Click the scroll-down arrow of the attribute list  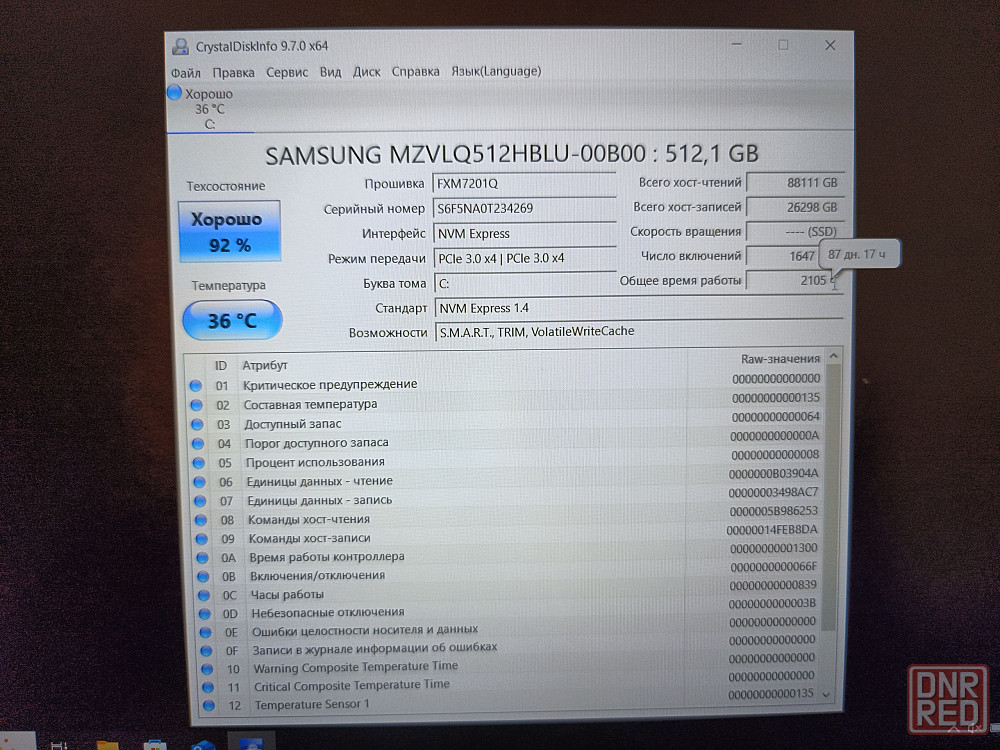coord(827,694)
